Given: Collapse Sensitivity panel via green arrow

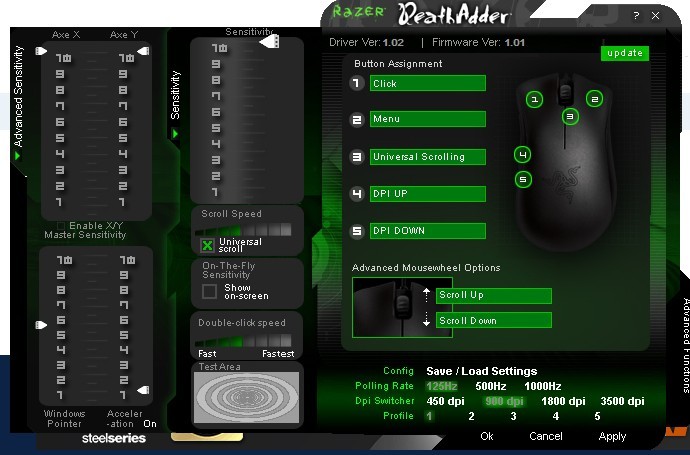Looking at the screenshot, I should tap(175, 133).
